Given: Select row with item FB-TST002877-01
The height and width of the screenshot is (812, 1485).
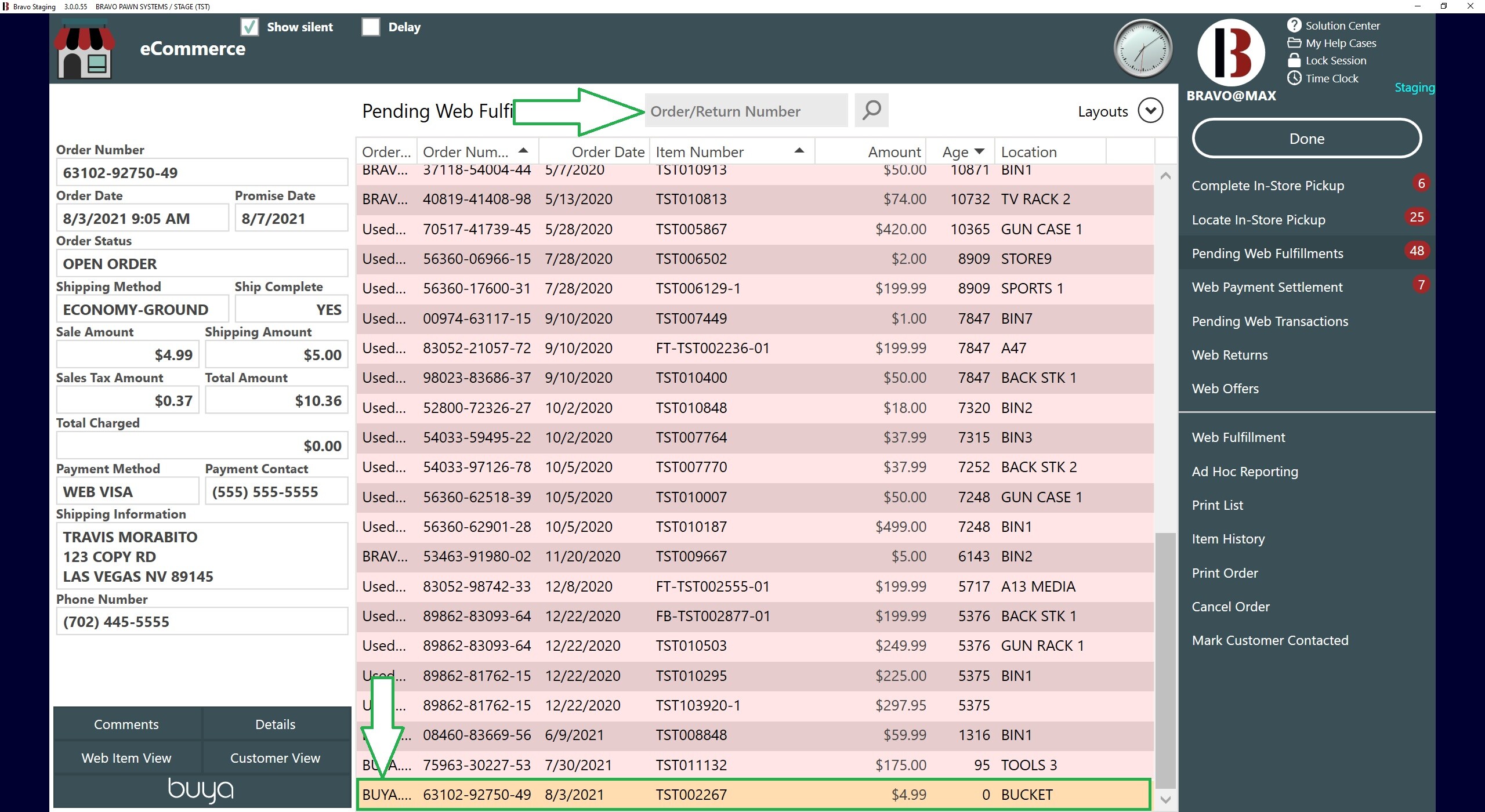Looking at the screenshot, I should click(754, 616).
